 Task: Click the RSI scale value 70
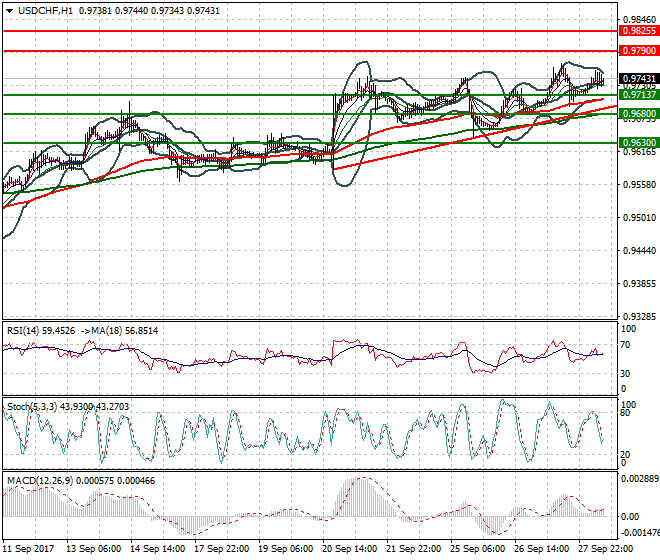pyautogui.click(x=625, y=345)
